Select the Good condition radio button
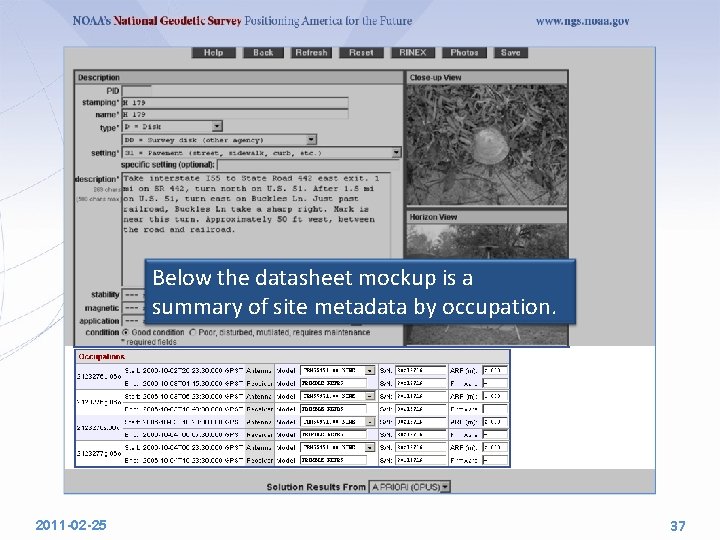The height and width of the screenshot is (540, 720). tap(126, 332)
